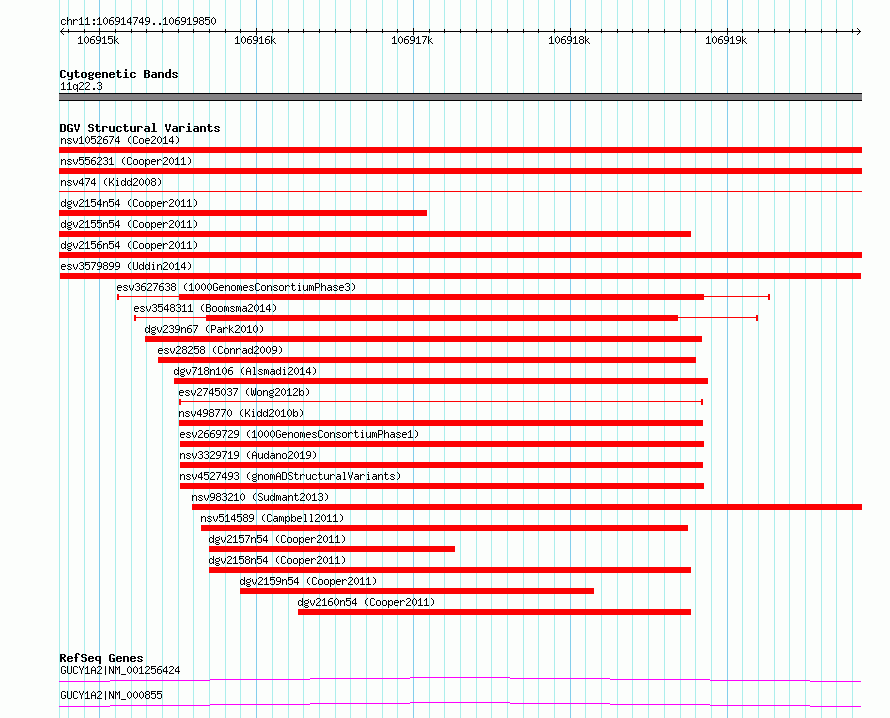Click the thin red line under nsv474
The height and width of the screenshot is (718, 890).
click(x=460, y=192)
